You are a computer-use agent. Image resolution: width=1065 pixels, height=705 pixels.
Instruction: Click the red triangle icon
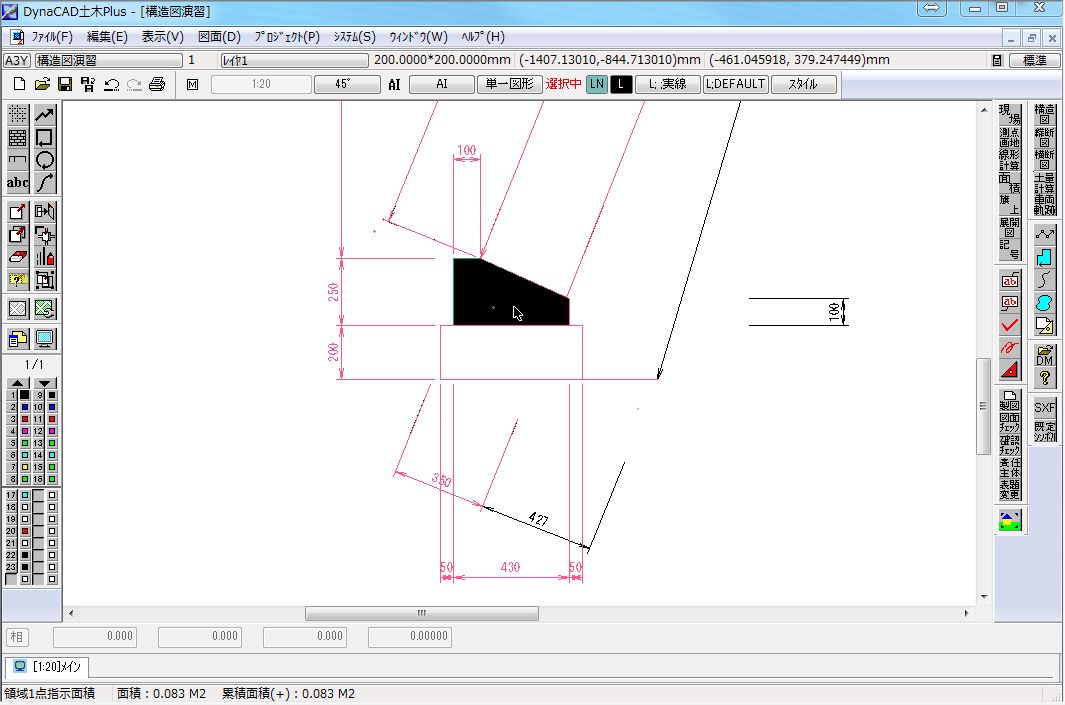pyautogui.click(x=1010, y=369)
